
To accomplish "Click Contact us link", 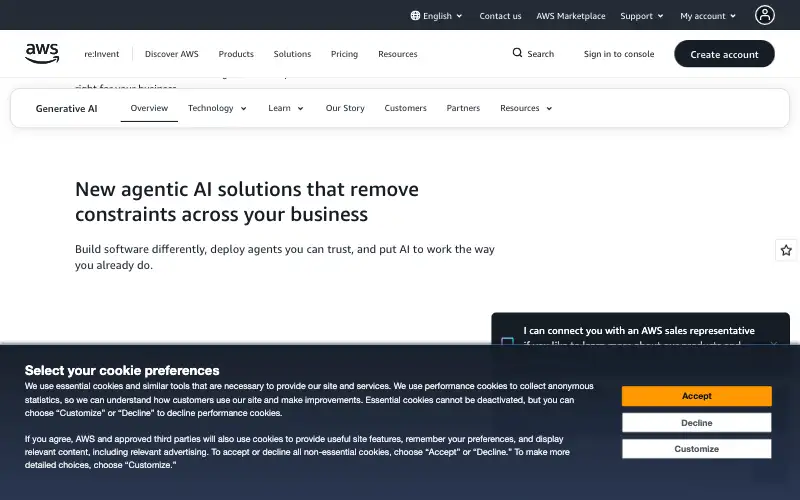I will tap(500, 16).
